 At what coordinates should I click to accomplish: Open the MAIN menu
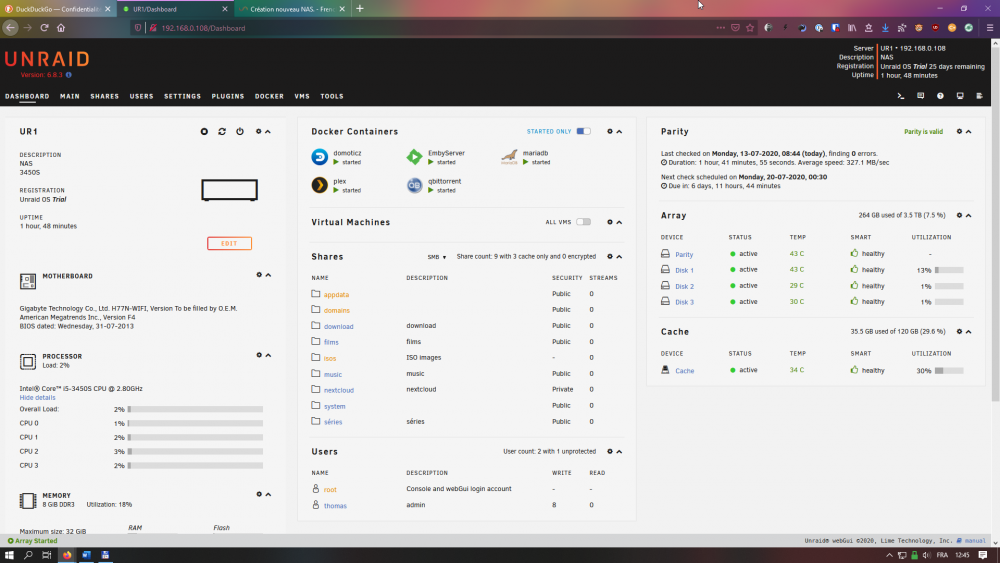(70, 96)
